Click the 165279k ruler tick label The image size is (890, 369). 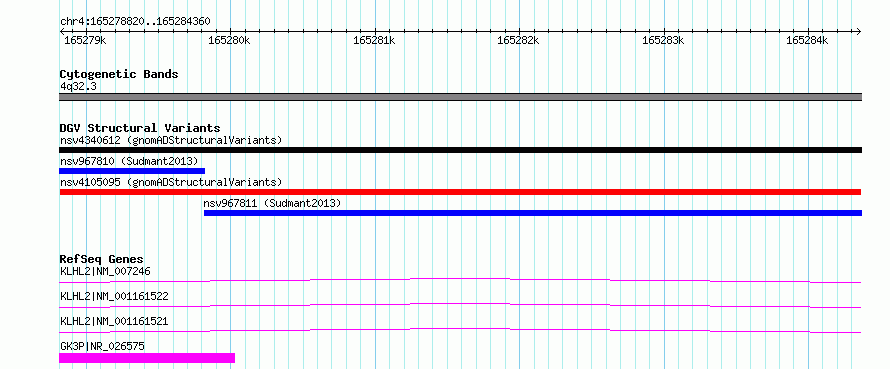coord(85,40)
